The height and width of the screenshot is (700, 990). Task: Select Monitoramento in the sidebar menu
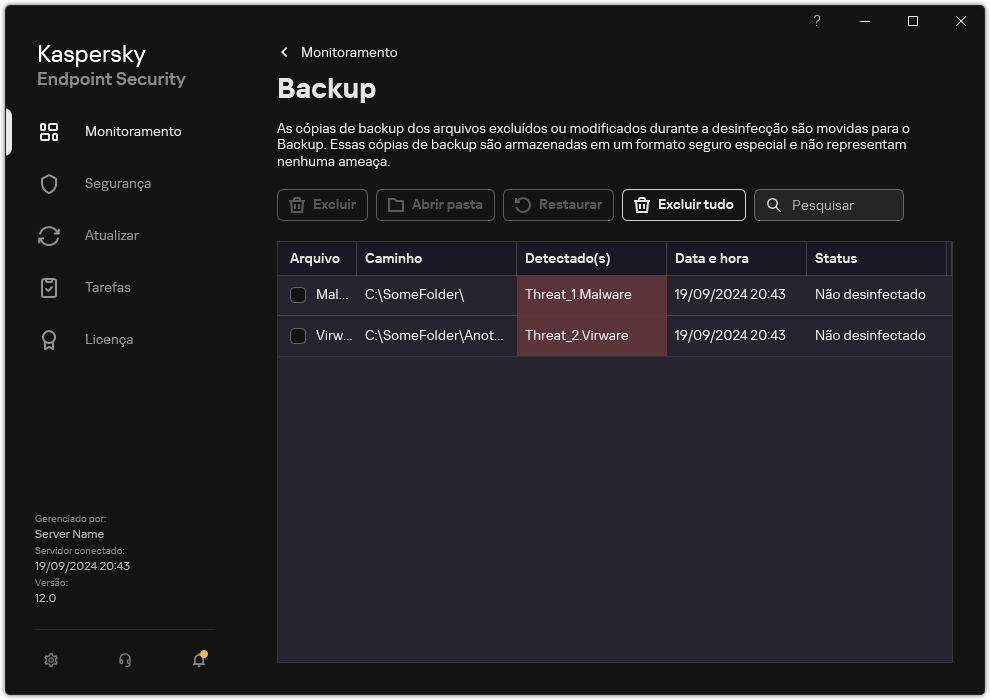pos(134,132)
